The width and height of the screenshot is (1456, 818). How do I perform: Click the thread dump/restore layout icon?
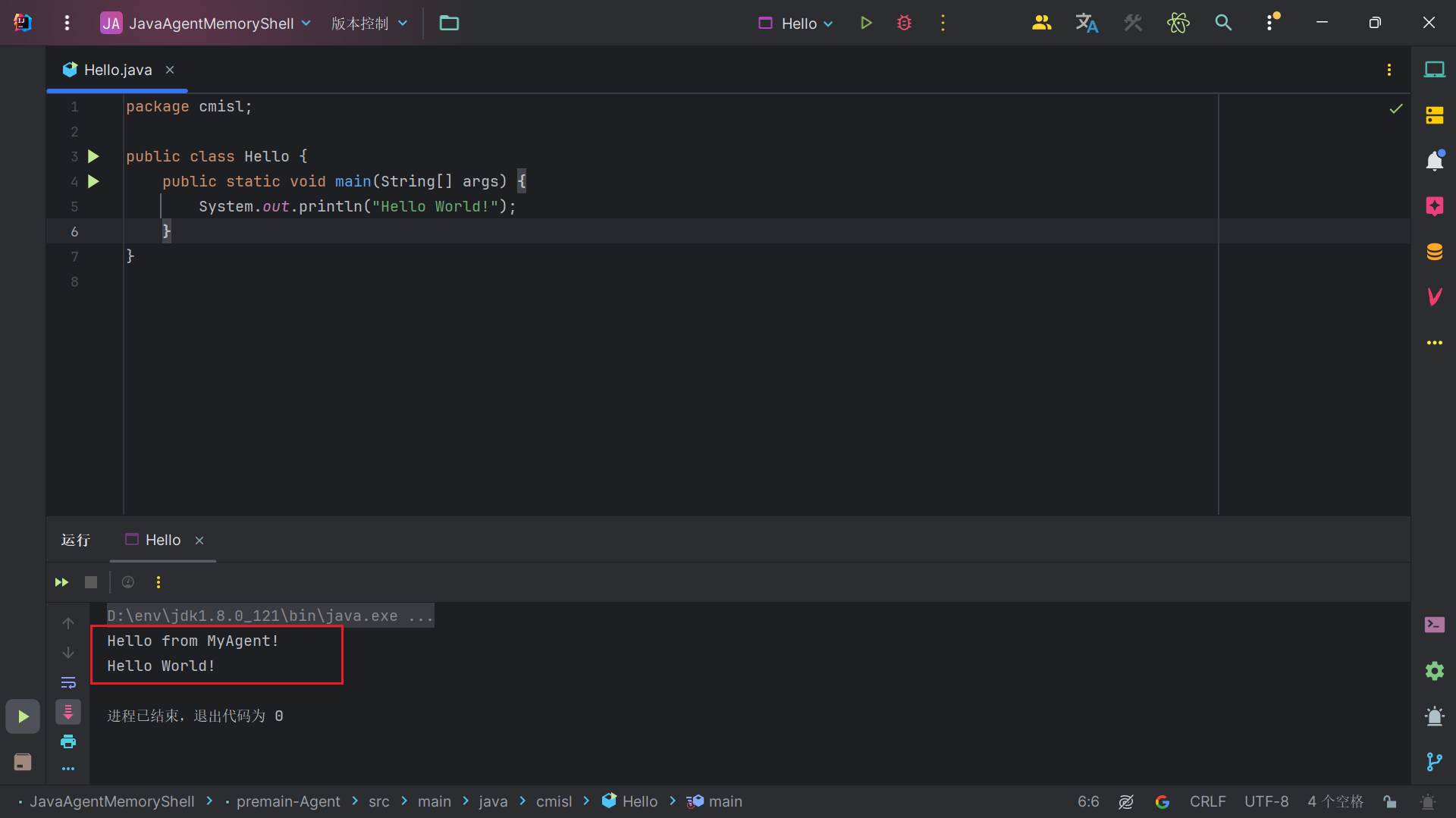pos(128,582)
